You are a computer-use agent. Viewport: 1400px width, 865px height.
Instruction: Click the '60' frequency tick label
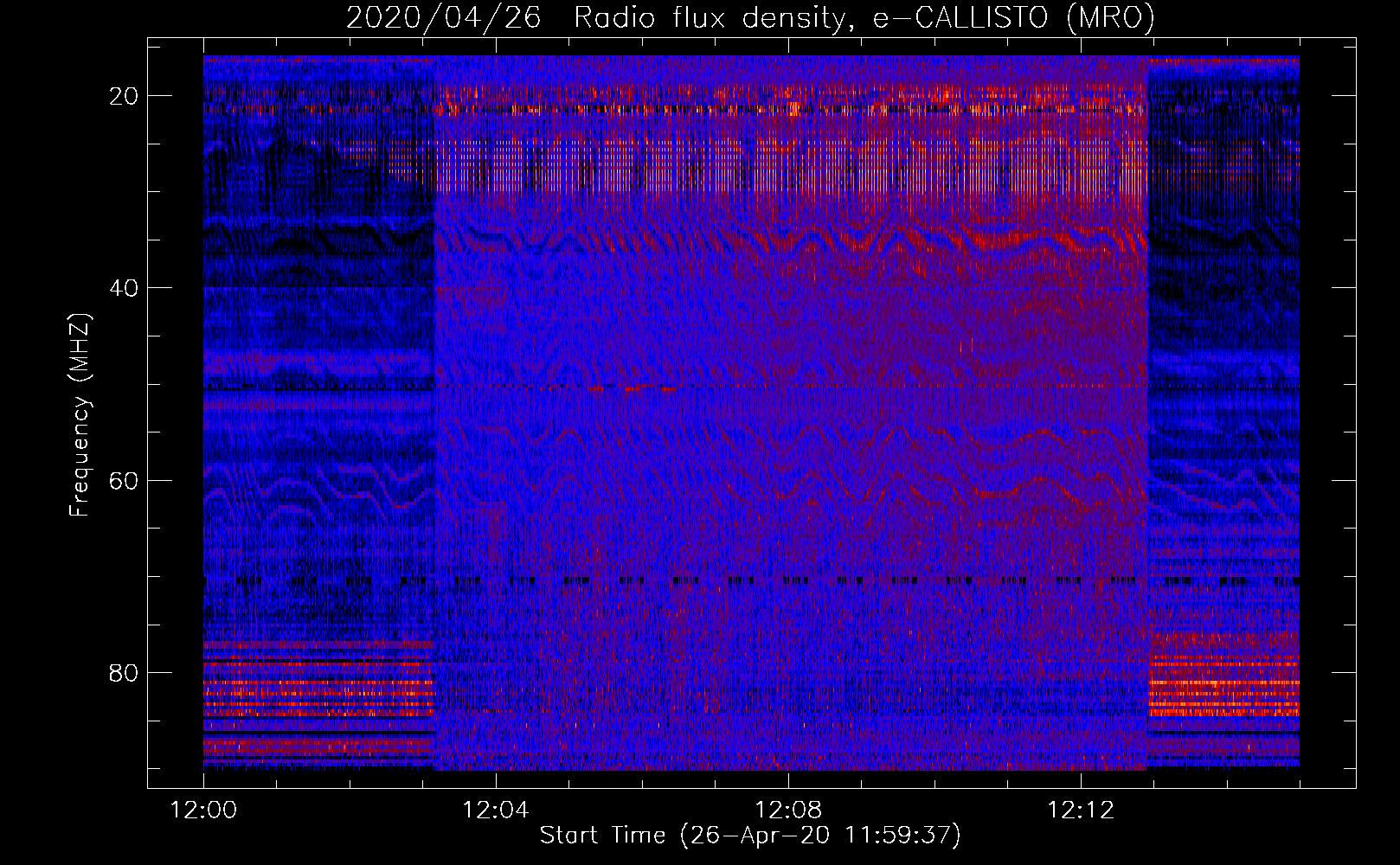point(124,480)
